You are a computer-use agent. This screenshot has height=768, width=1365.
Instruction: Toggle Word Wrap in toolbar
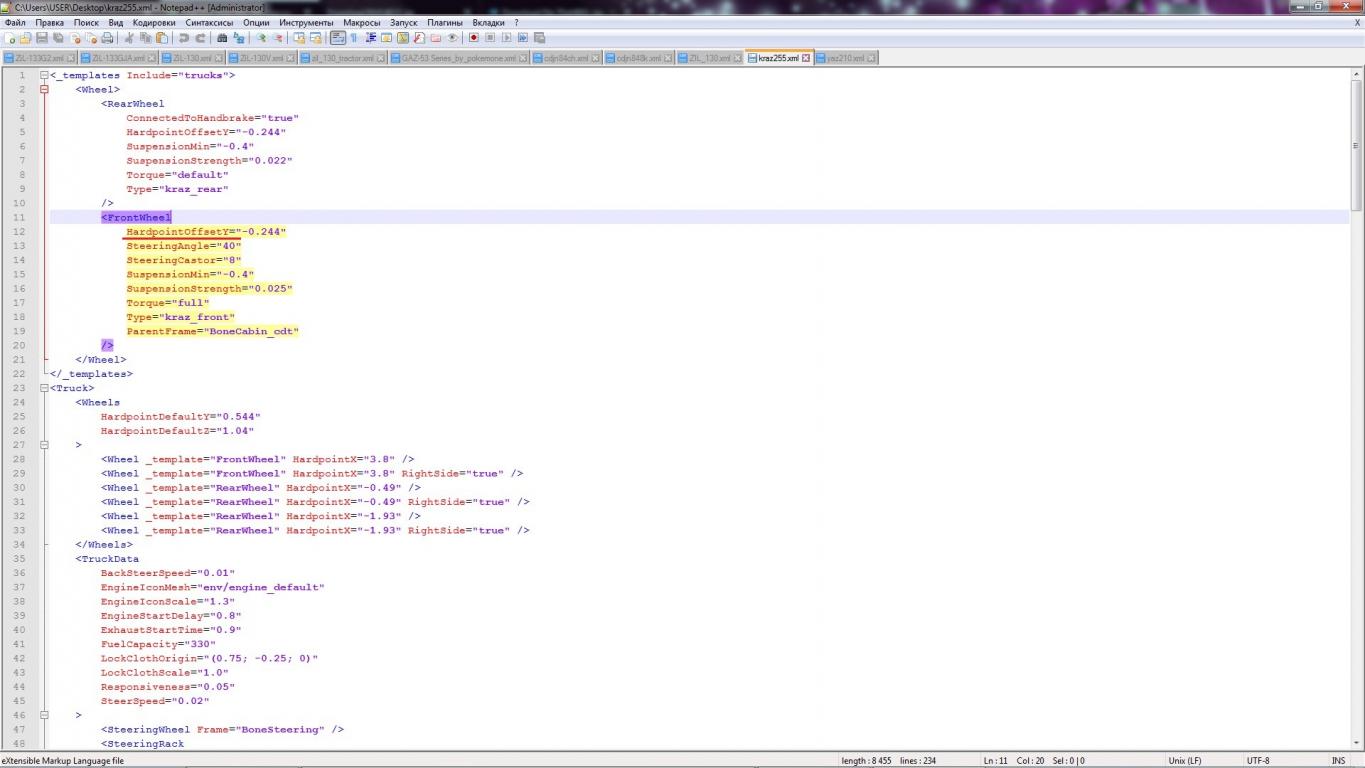[338, 38]
